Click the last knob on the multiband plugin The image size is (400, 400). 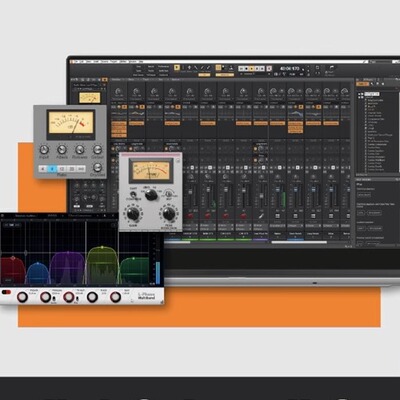pyautogui.click(x=115, y=297)
